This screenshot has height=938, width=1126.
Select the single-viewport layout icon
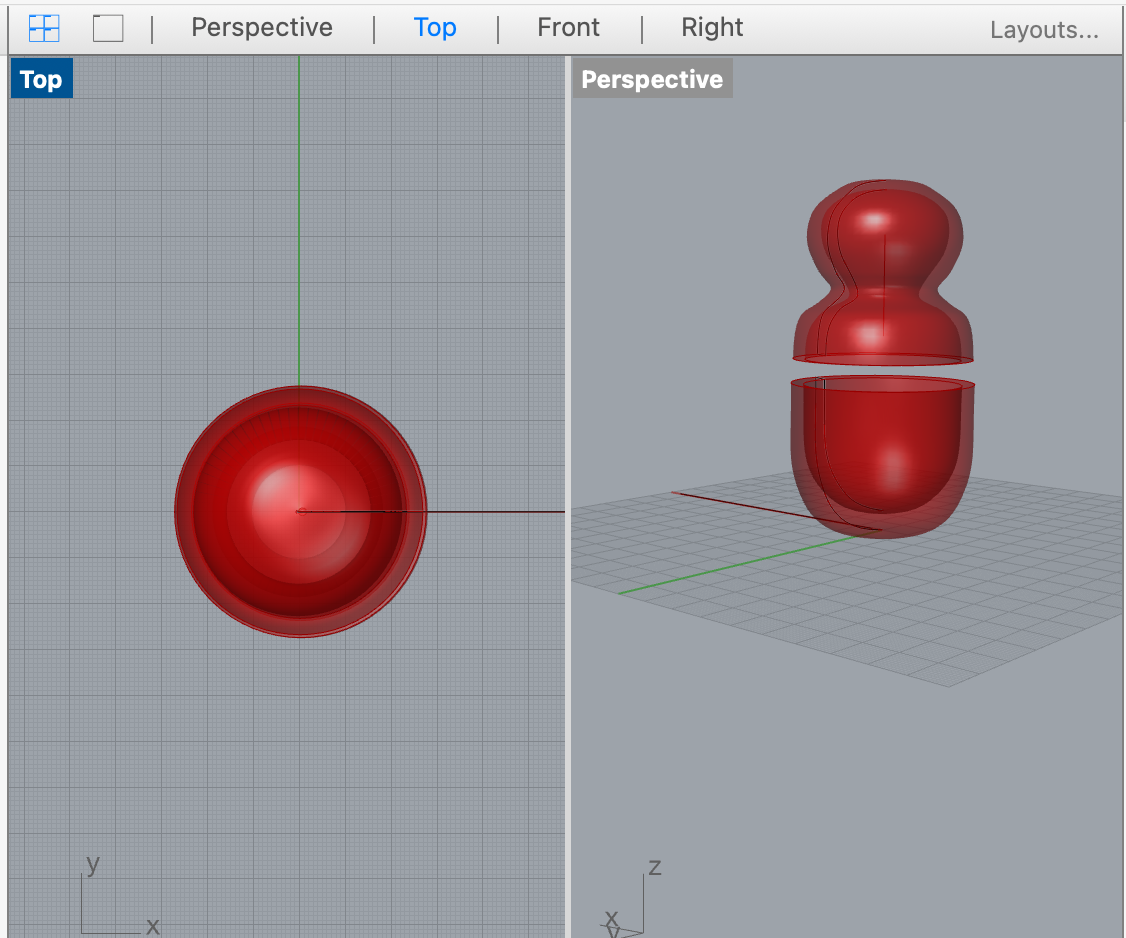(x=107, y=28)
